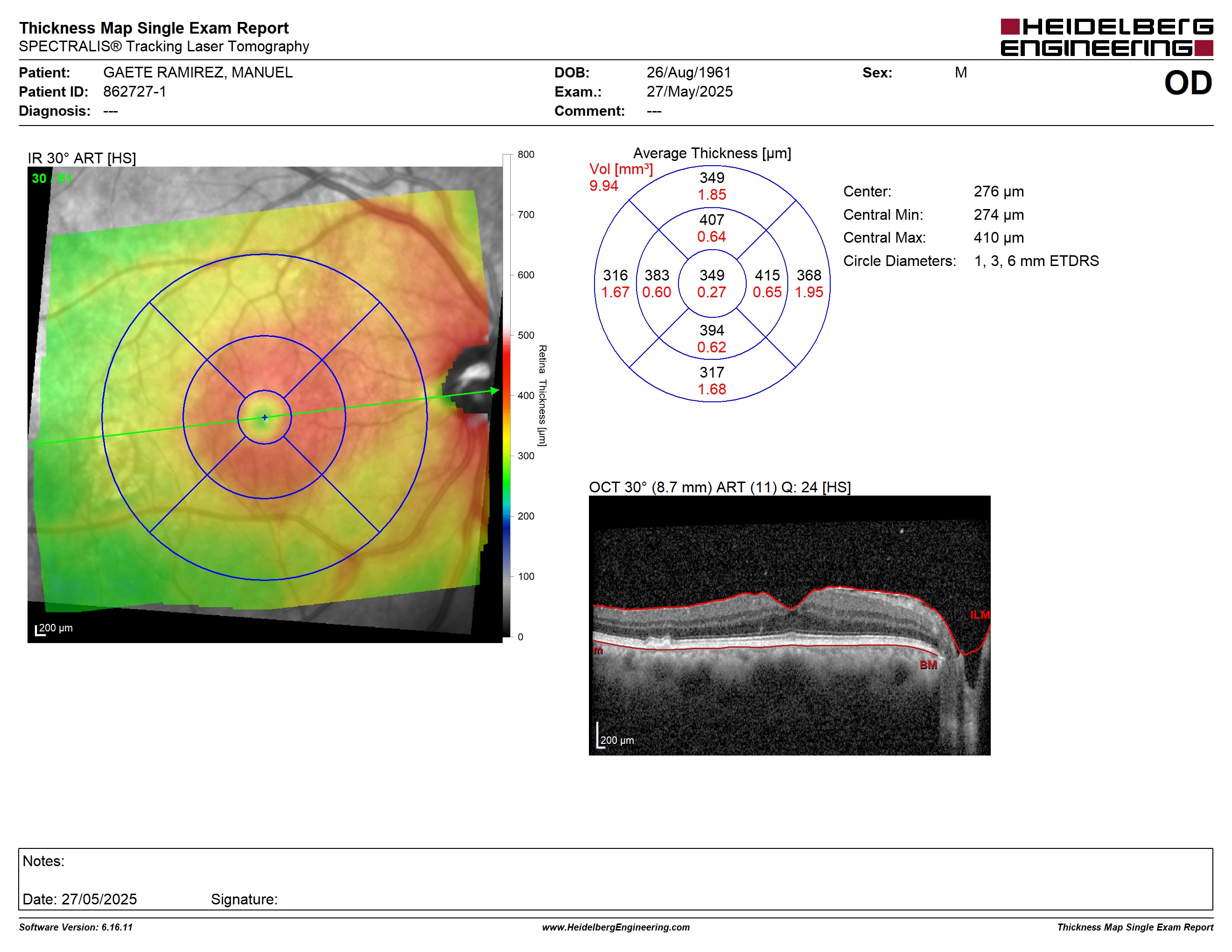The width and height of the screenshot is (1232, 952).
Task: Click the fundus thickness map image
Action: pos(265,405)
